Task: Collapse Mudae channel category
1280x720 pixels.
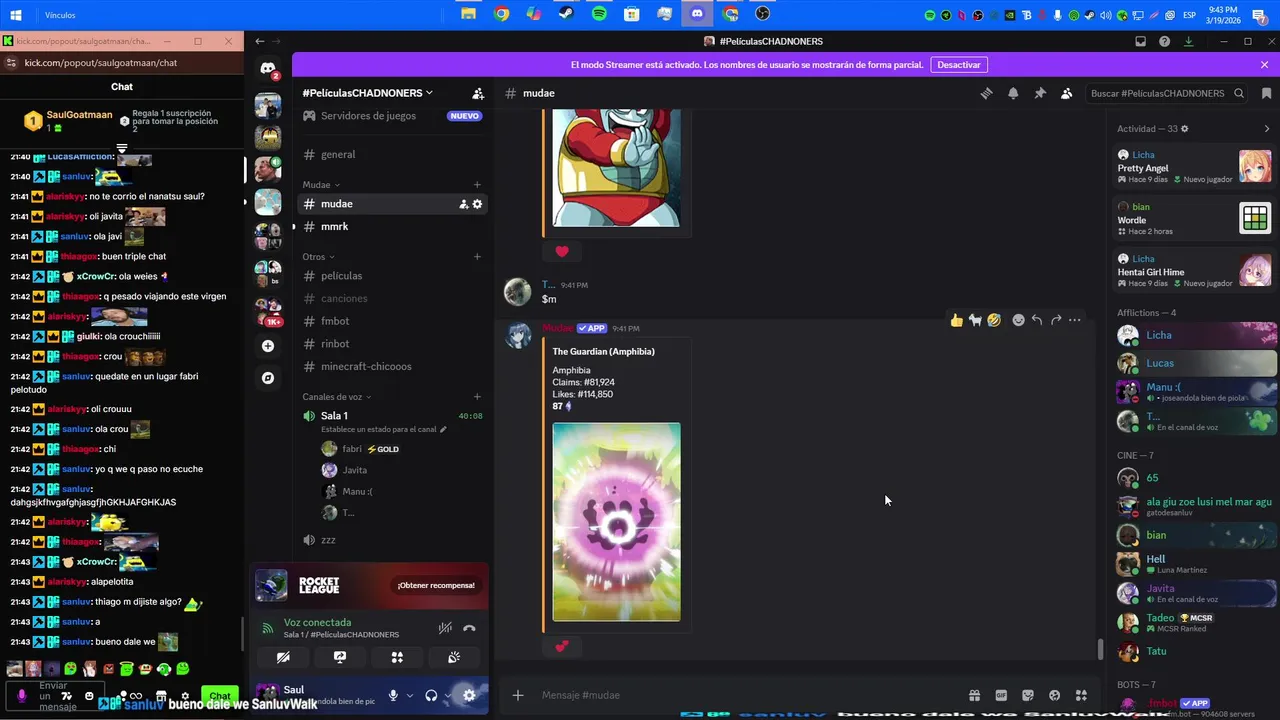Action: 321,185
